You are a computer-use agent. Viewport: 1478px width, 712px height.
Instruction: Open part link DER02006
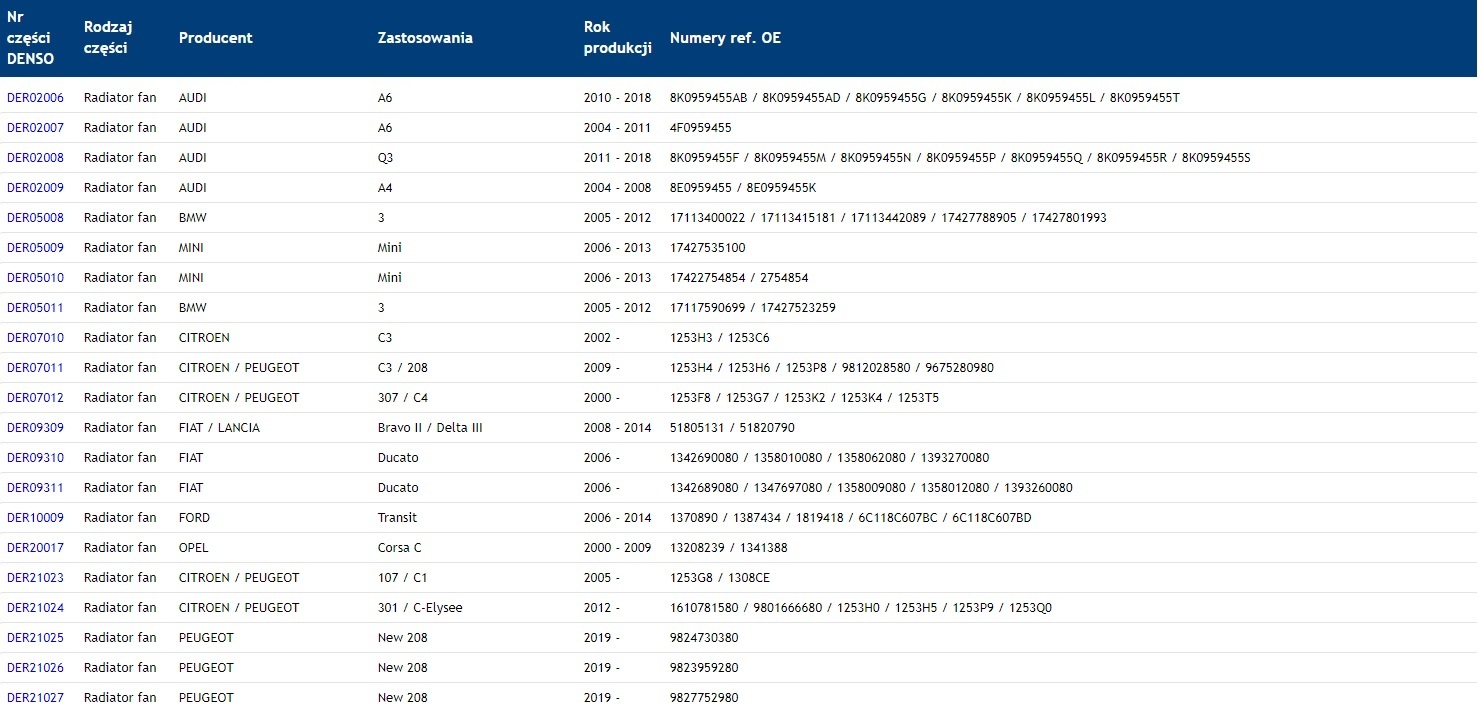click(35, 98)
